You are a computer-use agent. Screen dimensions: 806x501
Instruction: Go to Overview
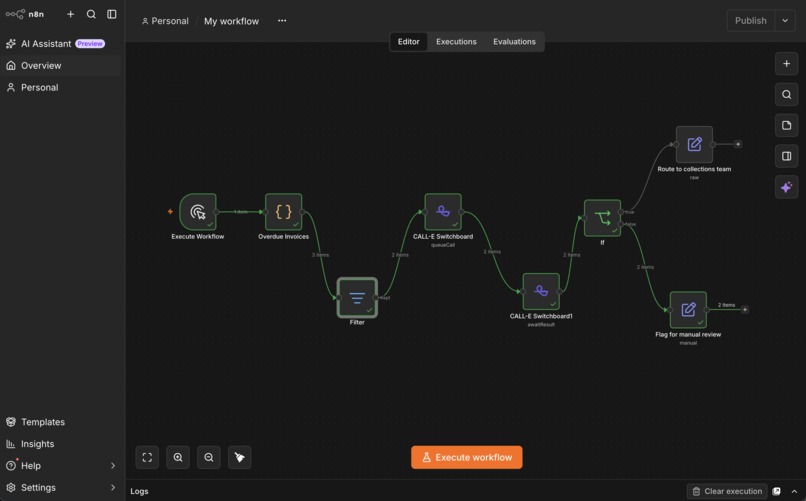(x=61, y=66)
